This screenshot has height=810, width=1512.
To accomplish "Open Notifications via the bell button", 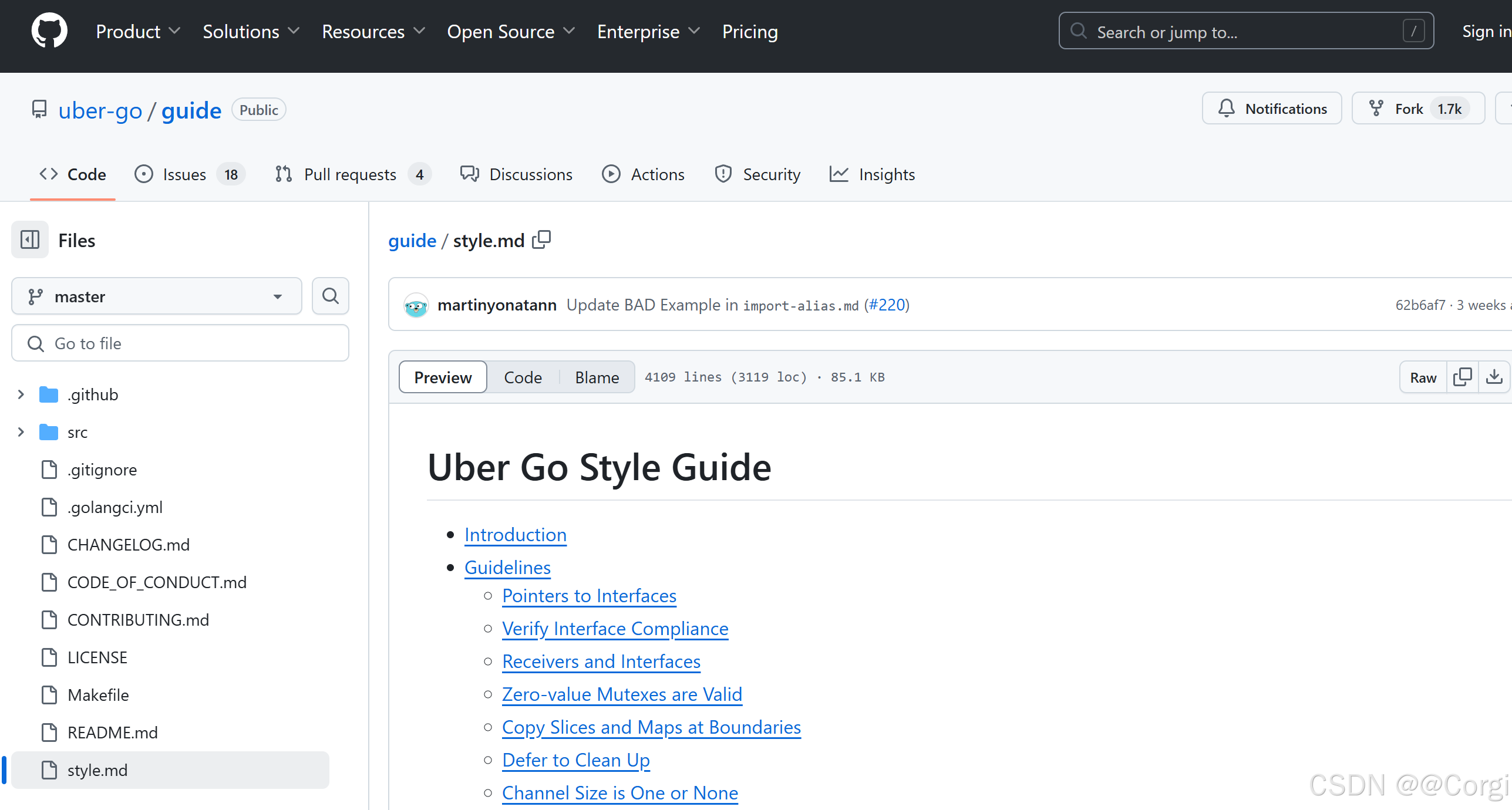I will click(x=1272, y=109).
